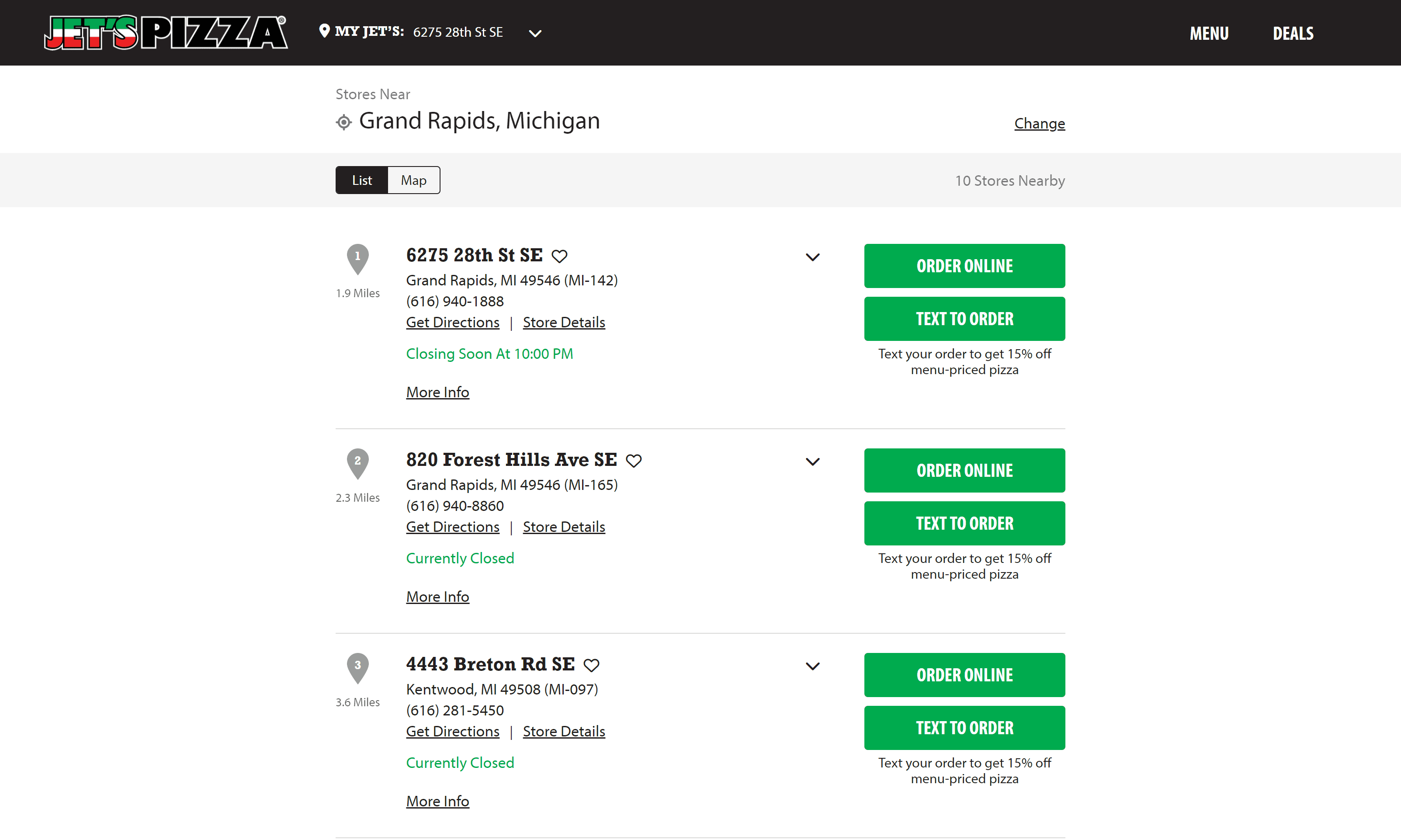
Task: Expand details for 6275 28th St SE
Action: coord(812,257)
